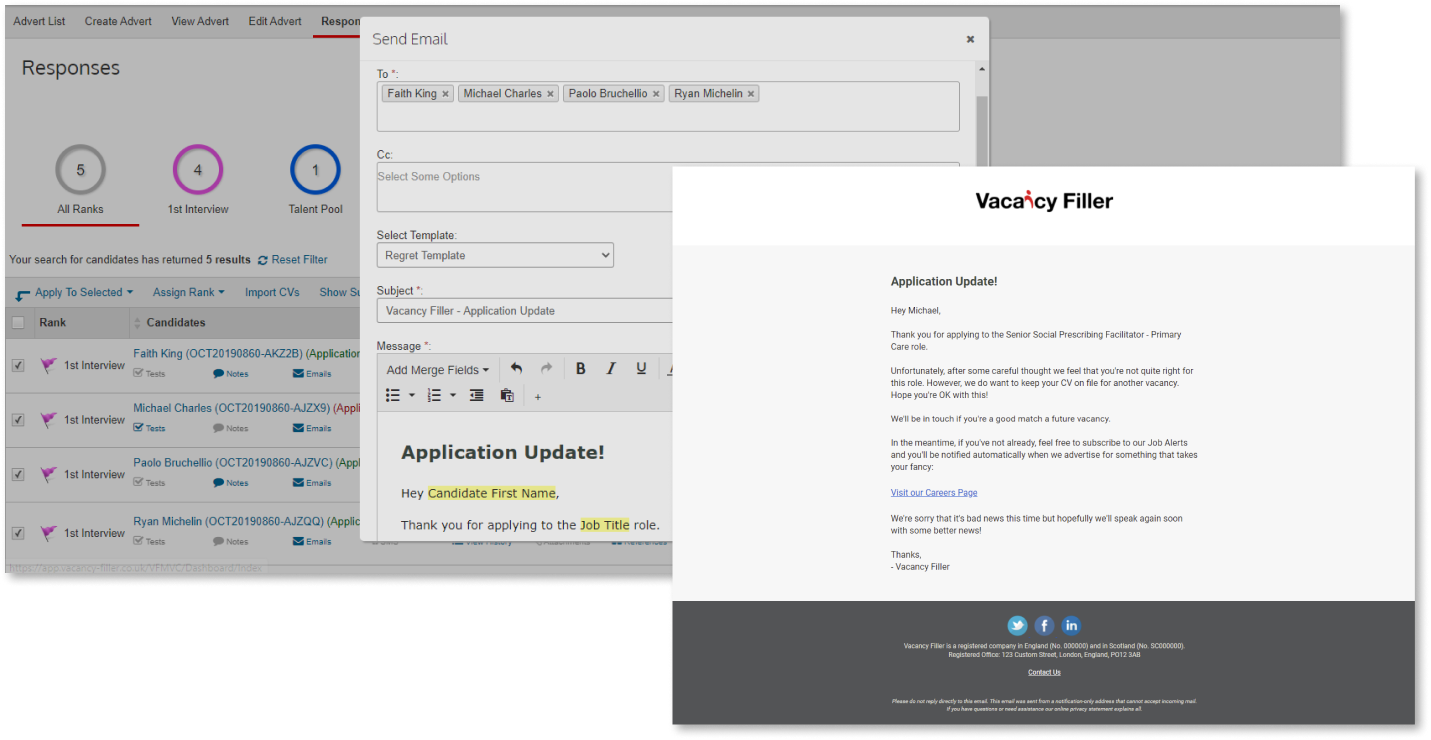Remove Paolo Bruchellio from recipients
Image resolution: width=1431 pixels, height=740 pixels.
pyautogui.click(x=656, y=94)
